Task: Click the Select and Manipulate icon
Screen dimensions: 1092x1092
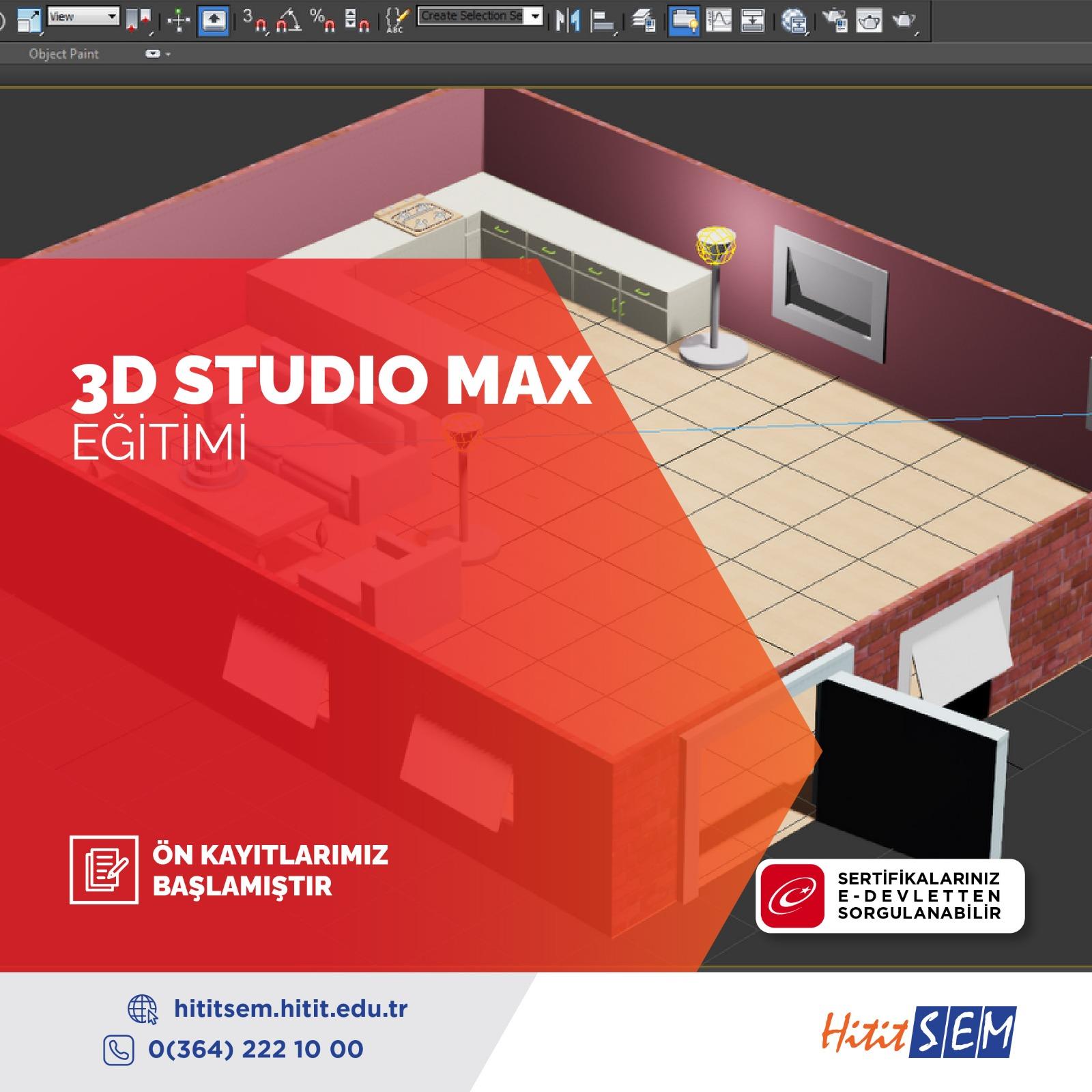Action: click(179, 21)
